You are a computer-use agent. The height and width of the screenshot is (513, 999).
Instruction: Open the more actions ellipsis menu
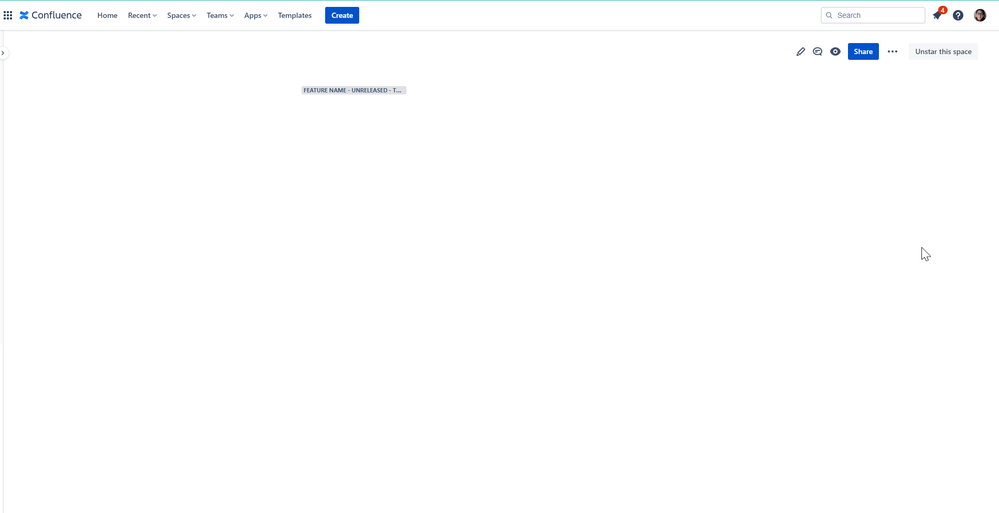click(x=893, y=52)
